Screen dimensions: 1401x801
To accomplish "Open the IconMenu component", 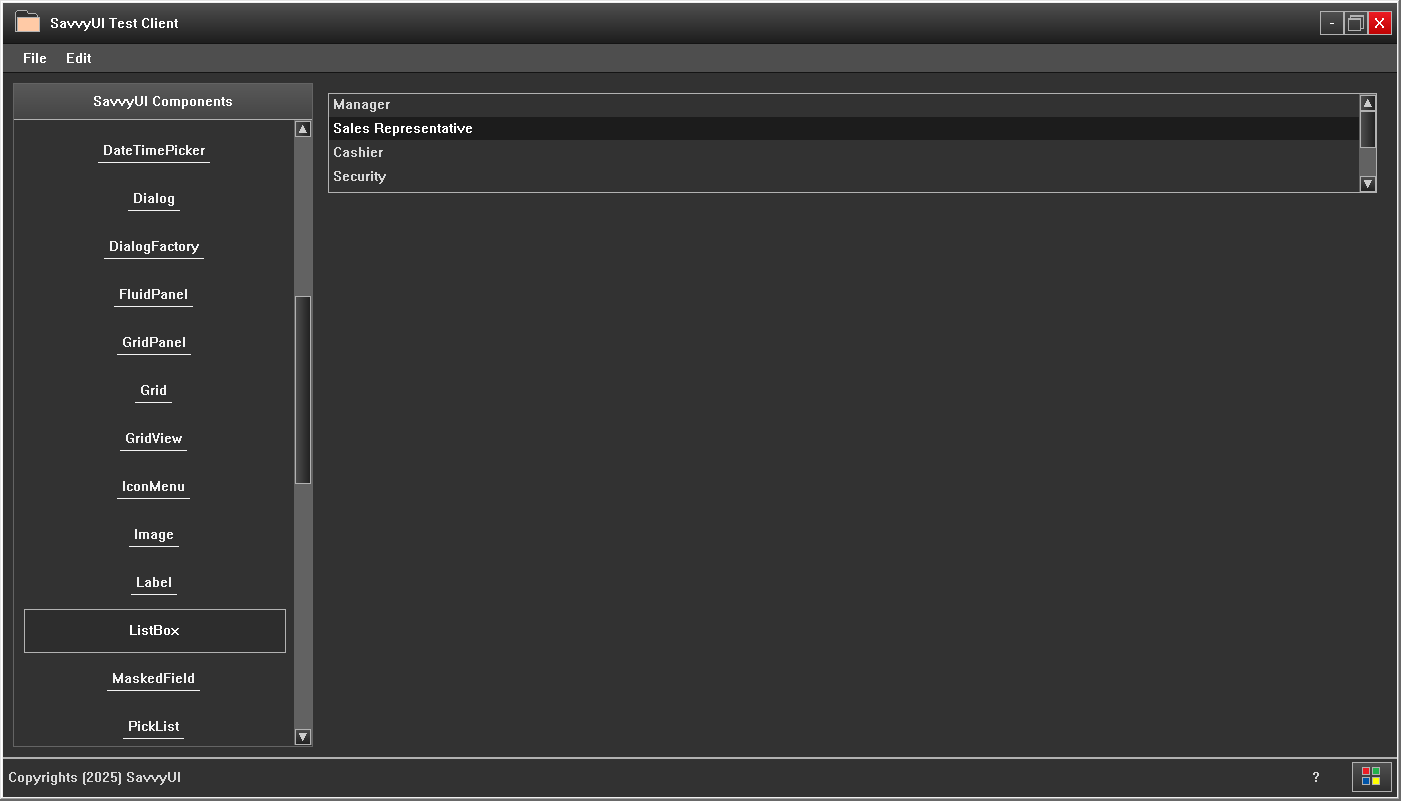I will 153,486.
